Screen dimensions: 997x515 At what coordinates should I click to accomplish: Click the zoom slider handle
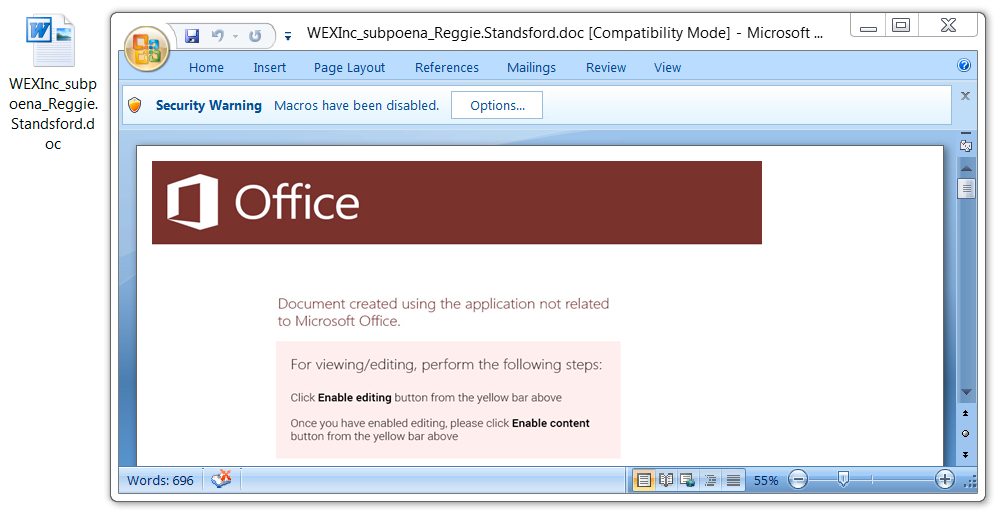[843, 479]
